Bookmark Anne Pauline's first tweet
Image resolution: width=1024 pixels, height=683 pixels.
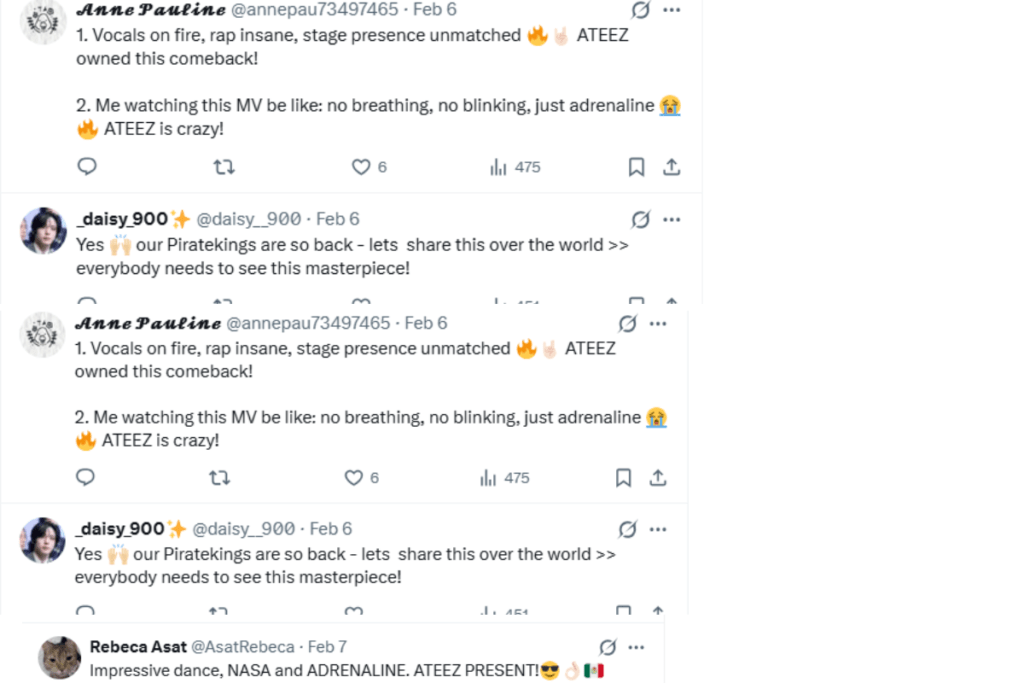point(636,167)
